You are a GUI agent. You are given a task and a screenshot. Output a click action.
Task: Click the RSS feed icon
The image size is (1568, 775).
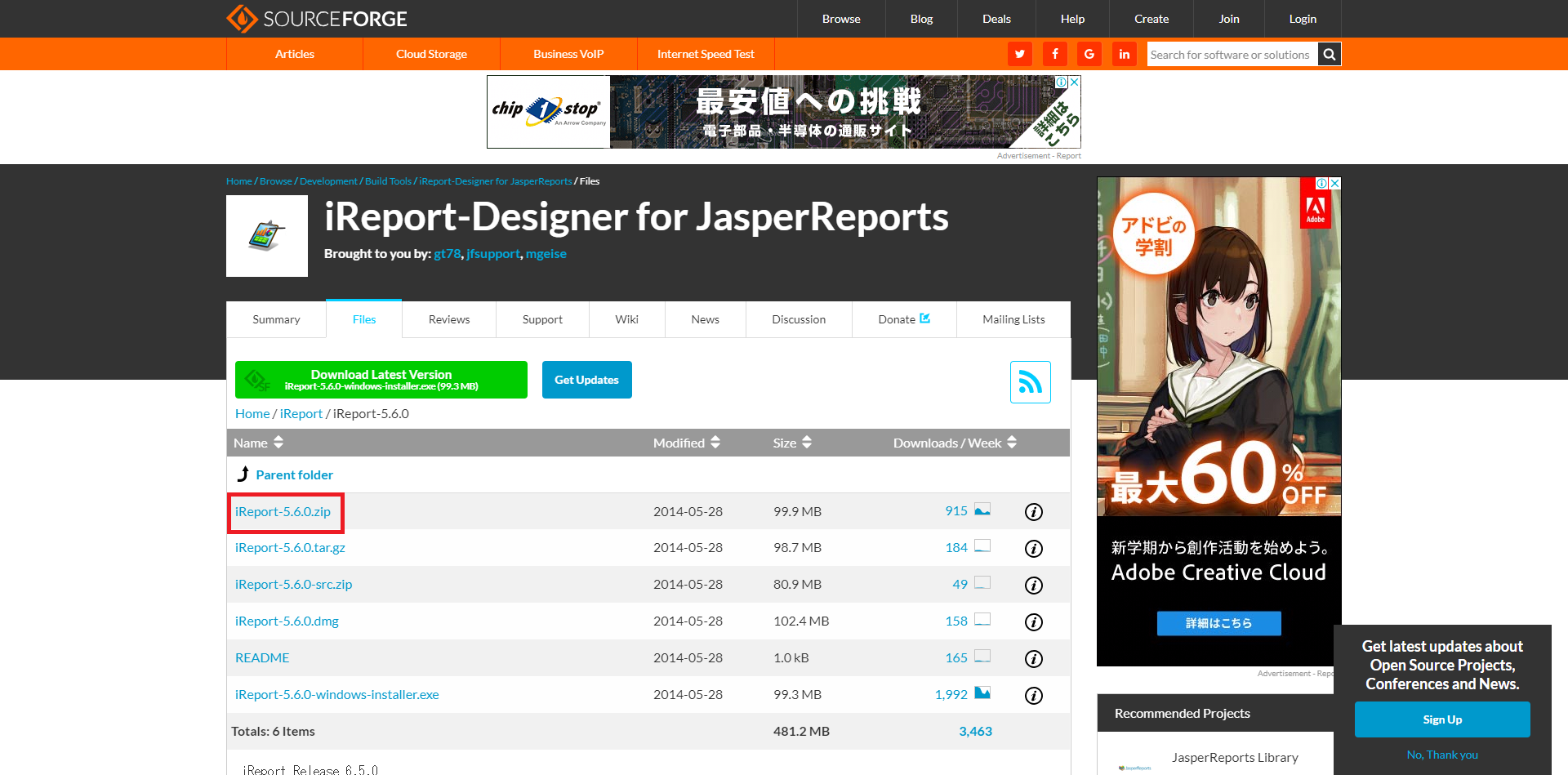1030,381
